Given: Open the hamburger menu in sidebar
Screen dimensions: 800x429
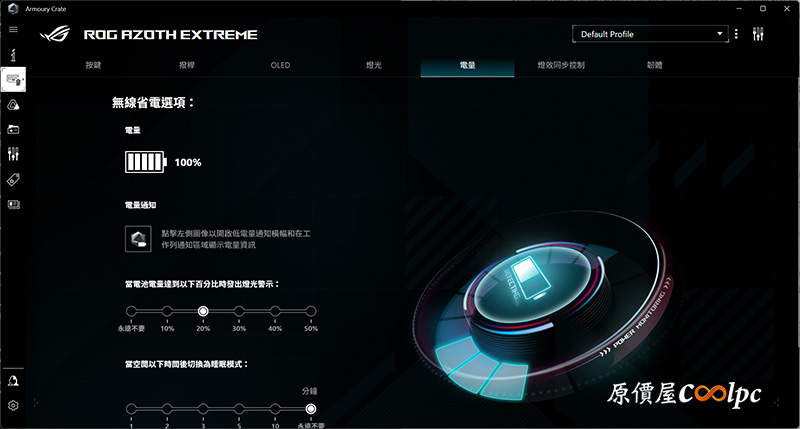Looking at the screenshot, I should [x=13, y=30].
